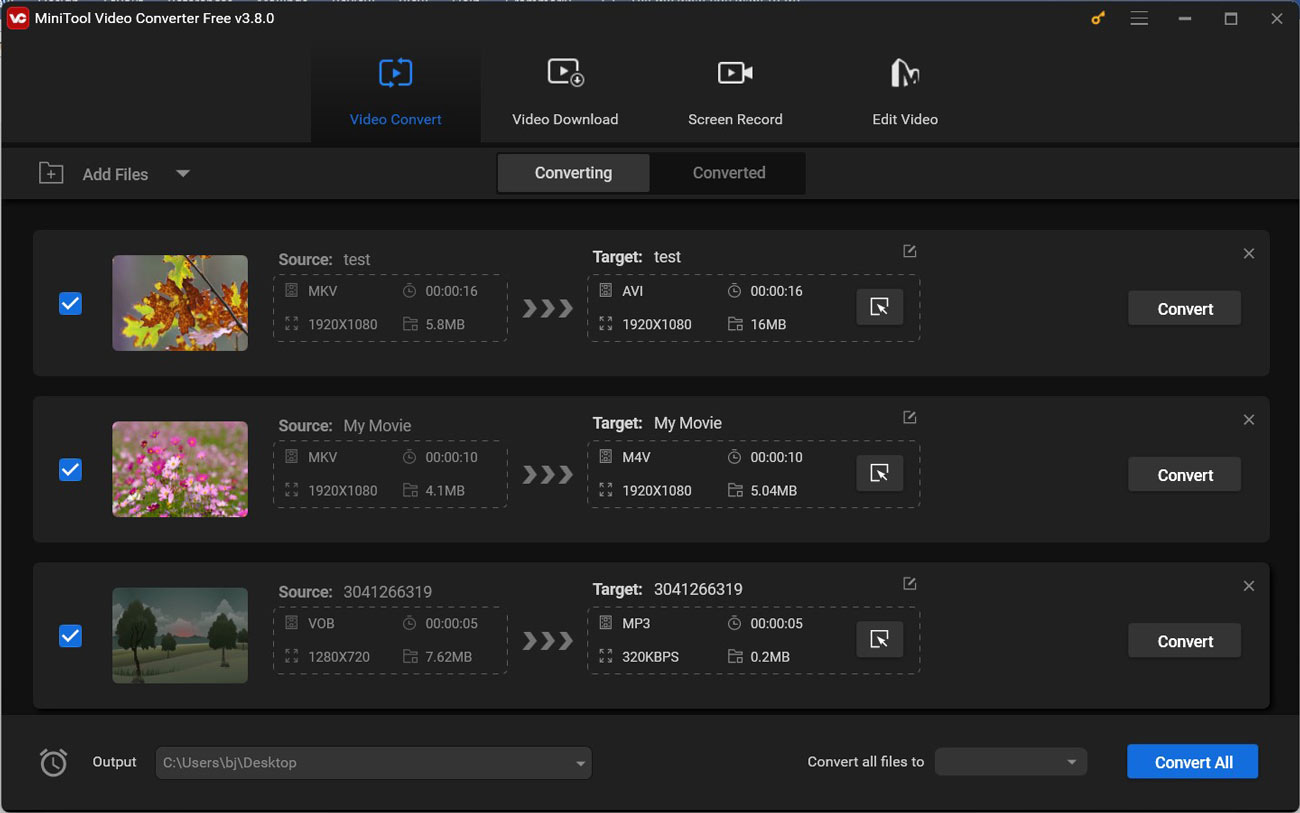Click the key register icon

(1098, 18)
